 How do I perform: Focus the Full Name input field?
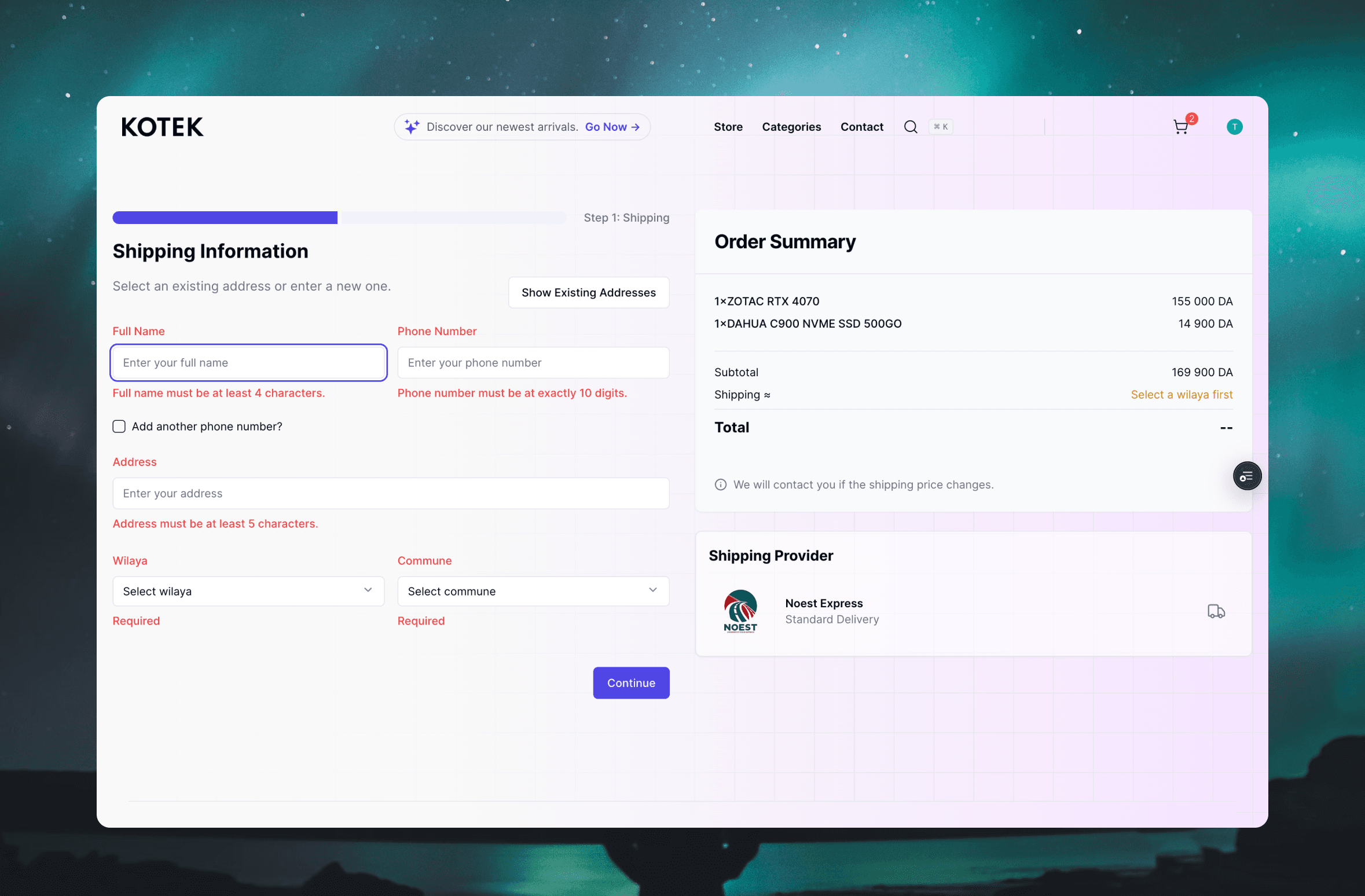pyautogui.click(x=248, y=363)
